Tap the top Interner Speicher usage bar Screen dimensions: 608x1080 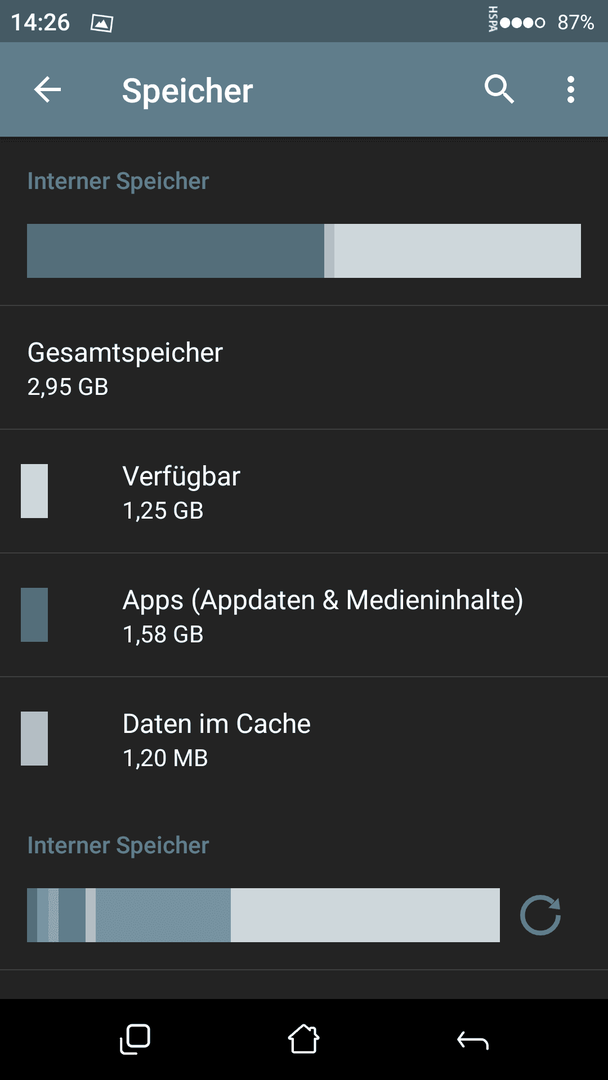click(304, 251)
